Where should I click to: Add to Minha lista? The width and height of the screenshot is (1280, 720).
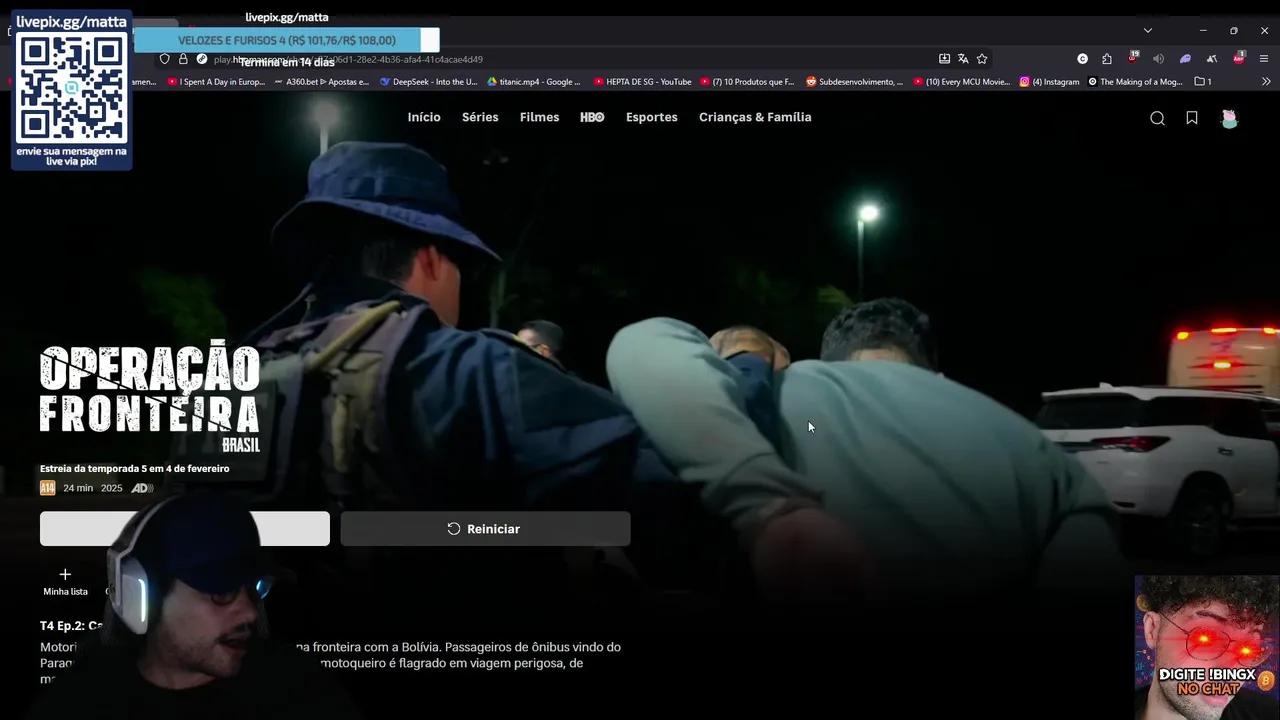[65, 581]
